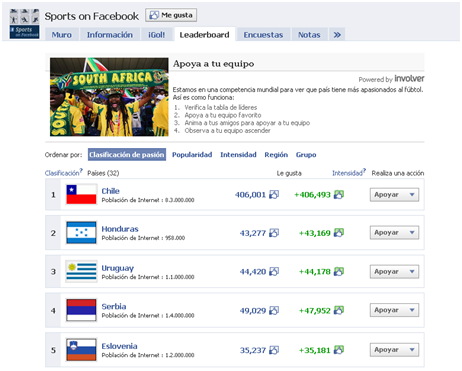The height and width of the screenshot is (371, 462).
Task: Click the blue like icon beside 406,001
Action: 274,194
